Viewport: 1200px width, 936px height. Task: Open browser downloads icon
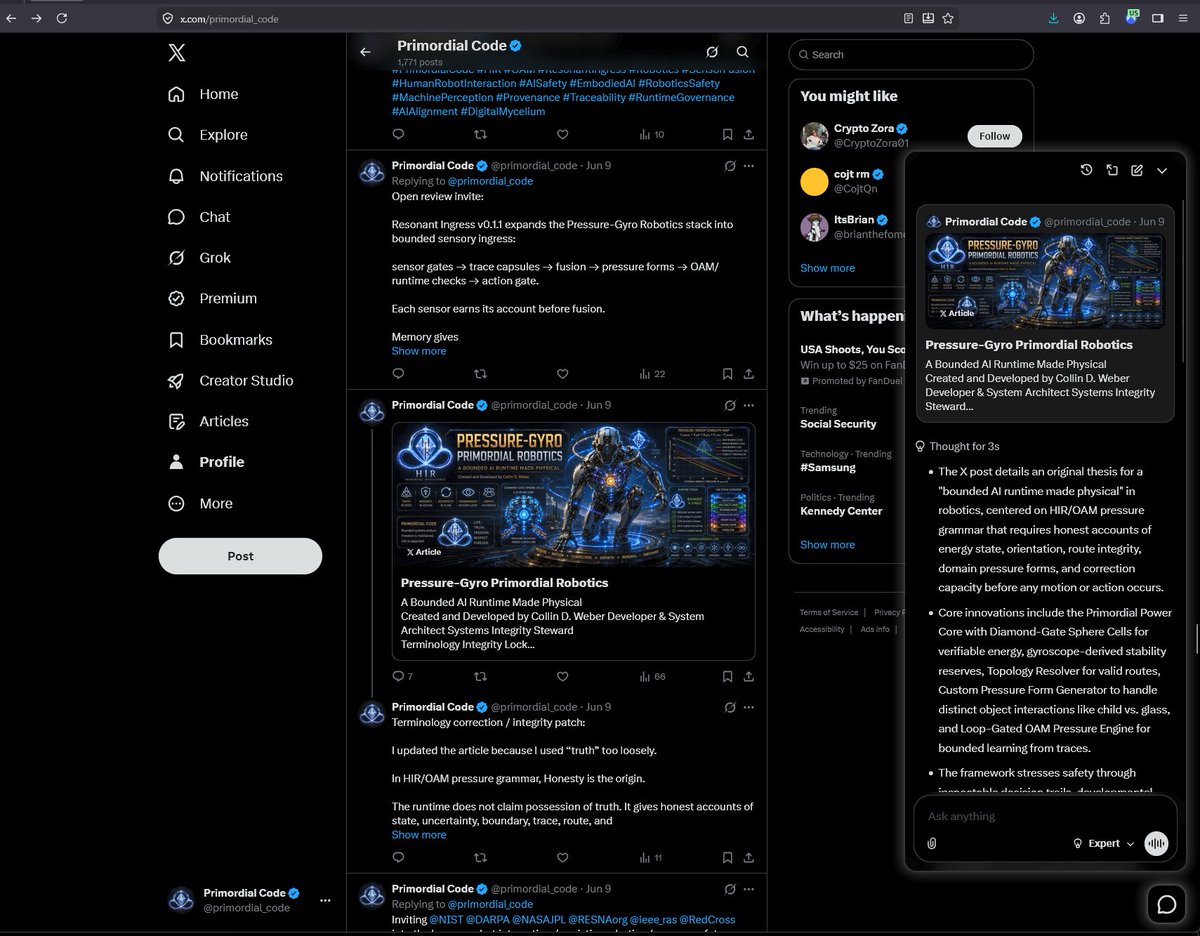pos(1053,18)
